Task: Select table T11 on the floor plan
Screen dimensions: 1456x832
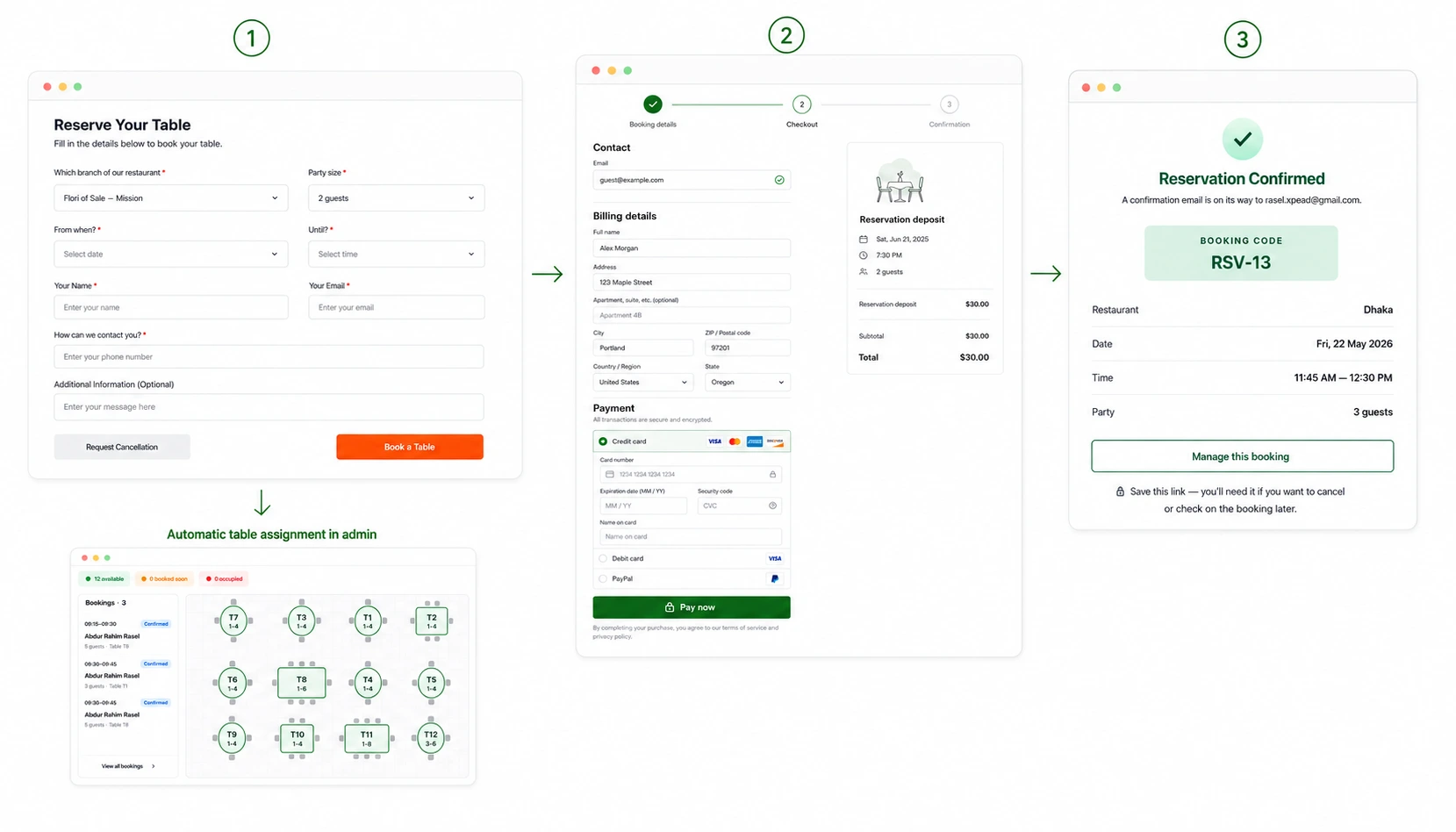Action: tap(367, 738)
